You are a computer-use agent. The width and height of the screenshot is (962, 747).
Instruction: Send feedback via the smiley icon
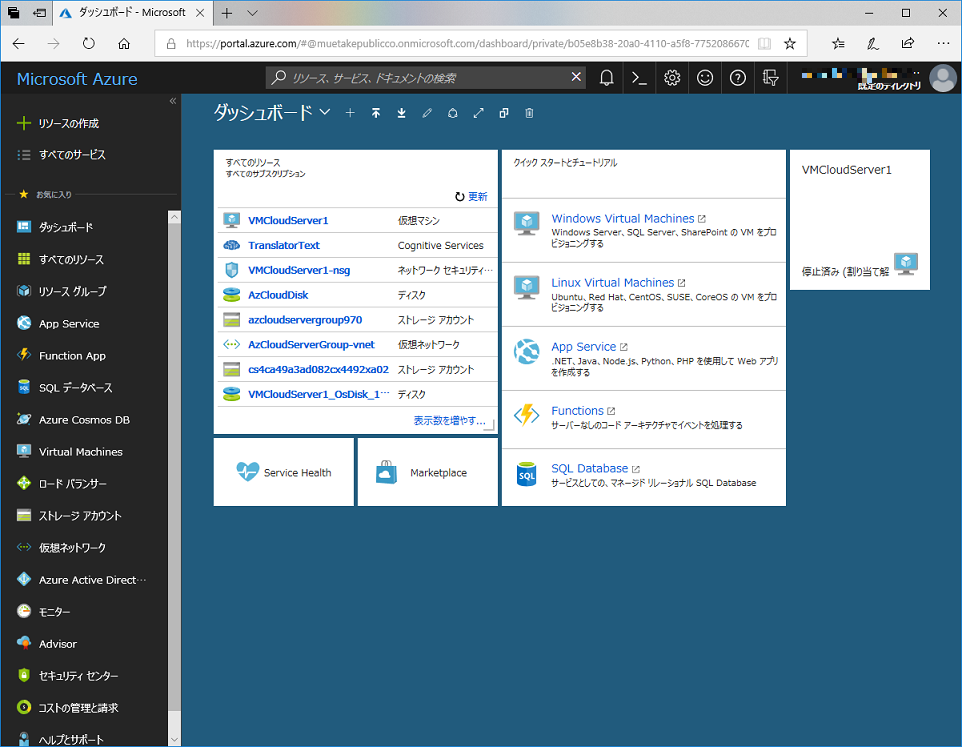click(x=705, y=78)
